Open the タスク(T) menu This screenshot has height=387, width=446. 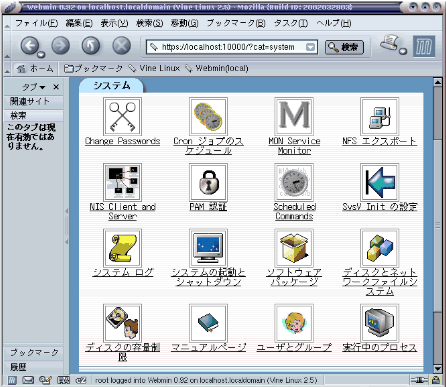291,23
